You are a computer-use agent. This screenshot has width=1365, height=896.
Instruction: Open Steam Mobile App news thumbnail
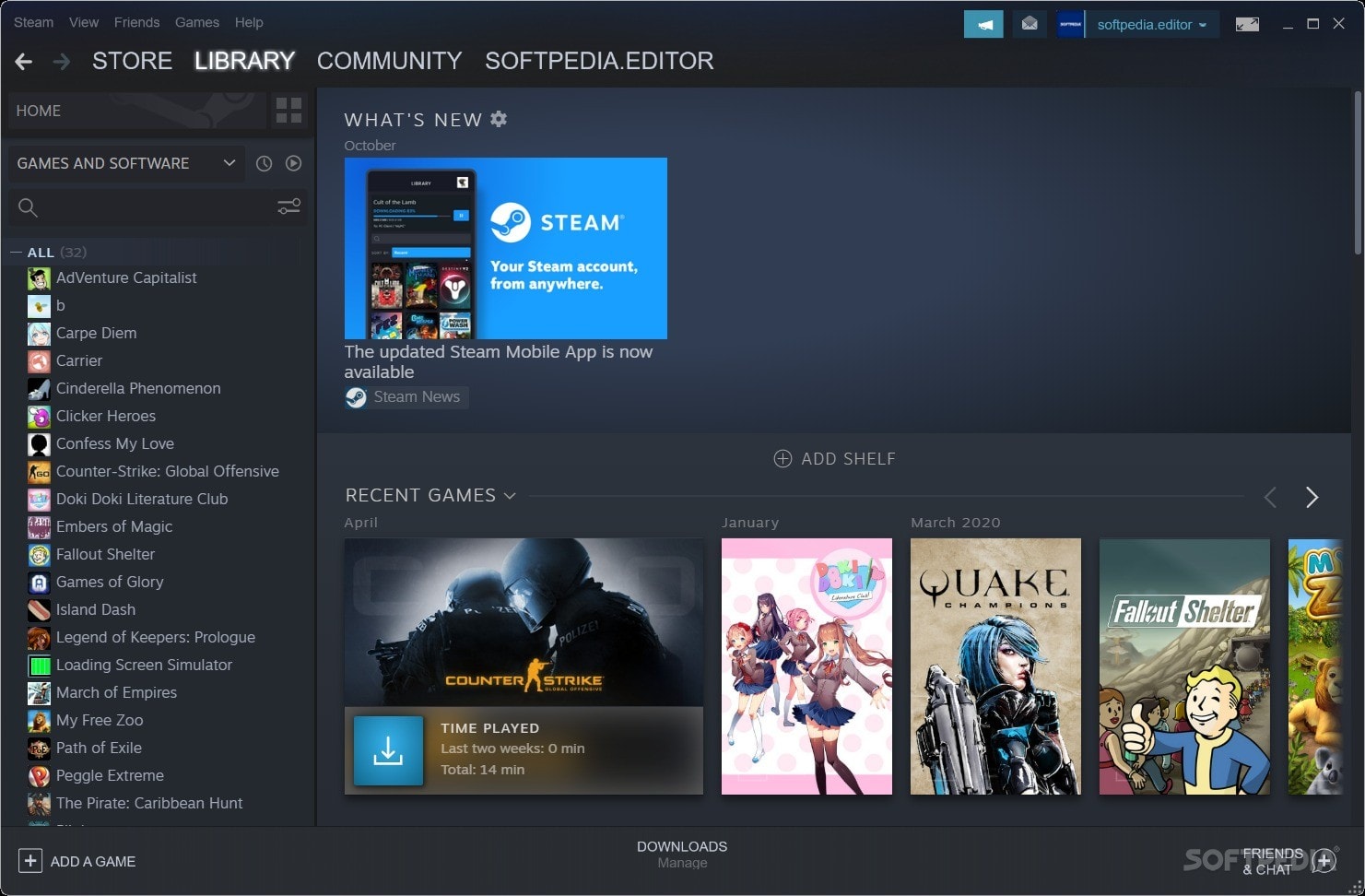click(x=505, y=248)
